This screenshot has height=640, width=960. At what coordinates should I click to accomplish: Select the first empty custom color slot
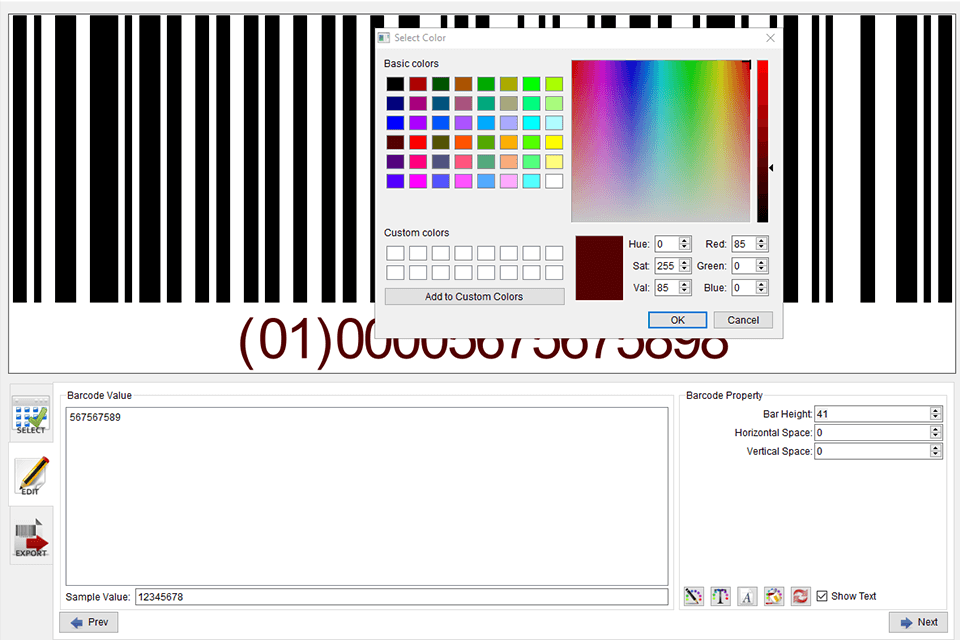coord(395,253)
